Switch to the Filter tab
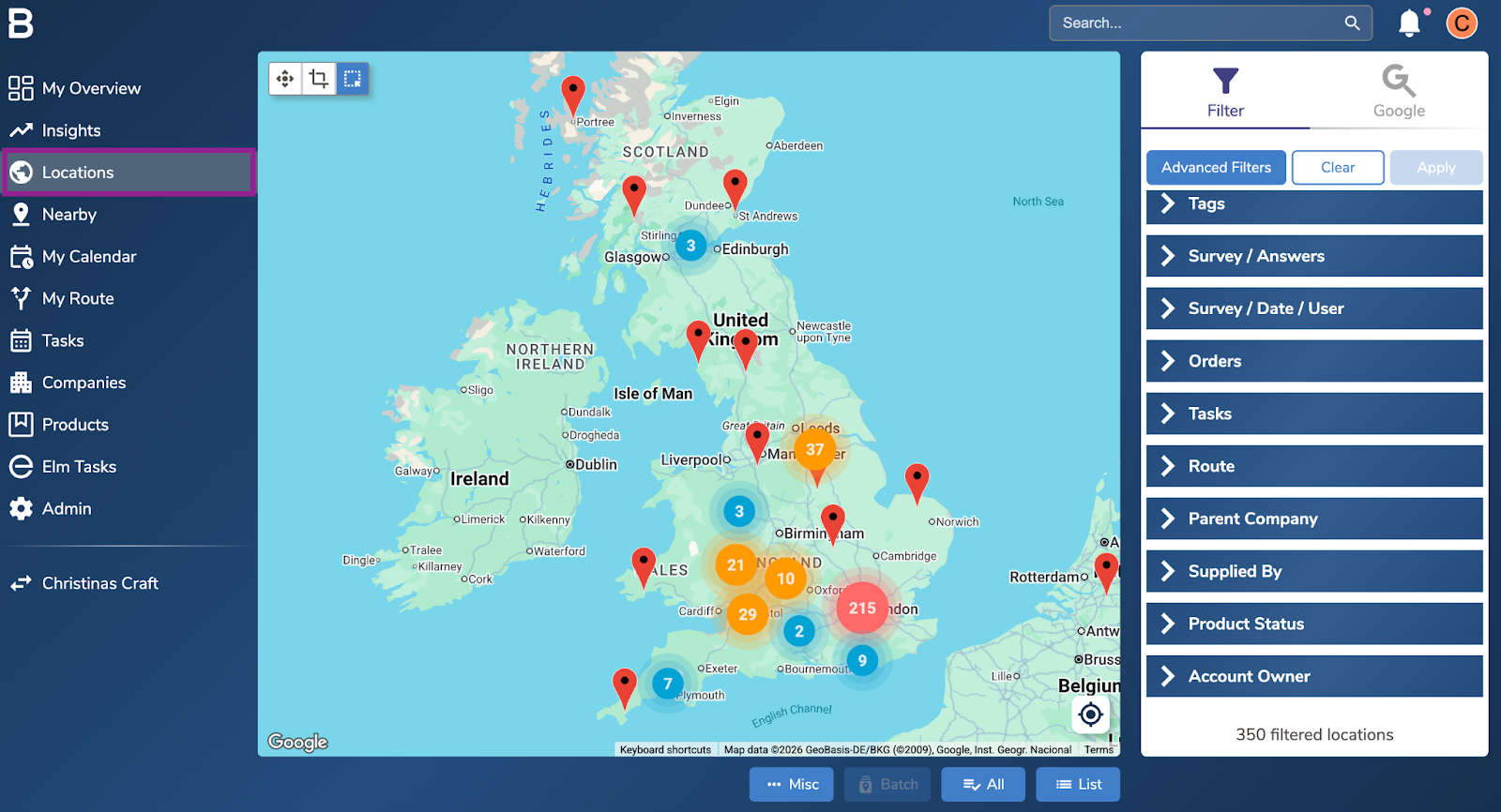The image size is (1501, 812). pos(1225,91)
